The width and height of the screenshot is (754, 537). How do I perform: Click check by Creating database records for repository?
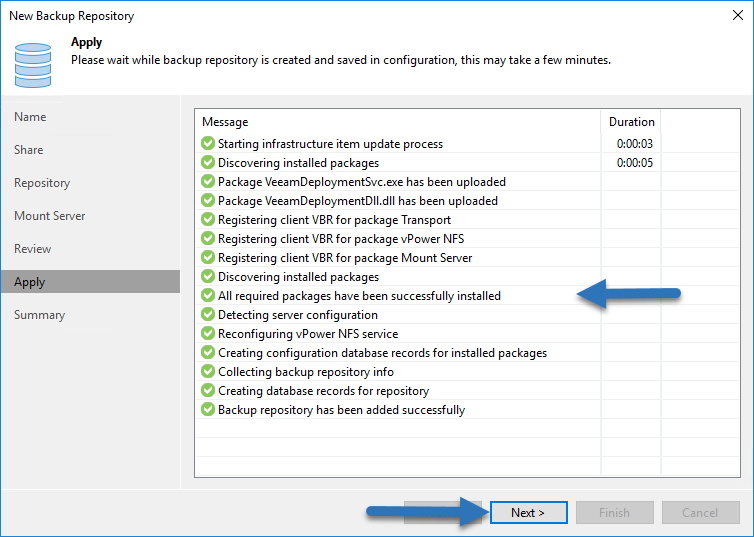pyautogui.click(x=208, y=390)
